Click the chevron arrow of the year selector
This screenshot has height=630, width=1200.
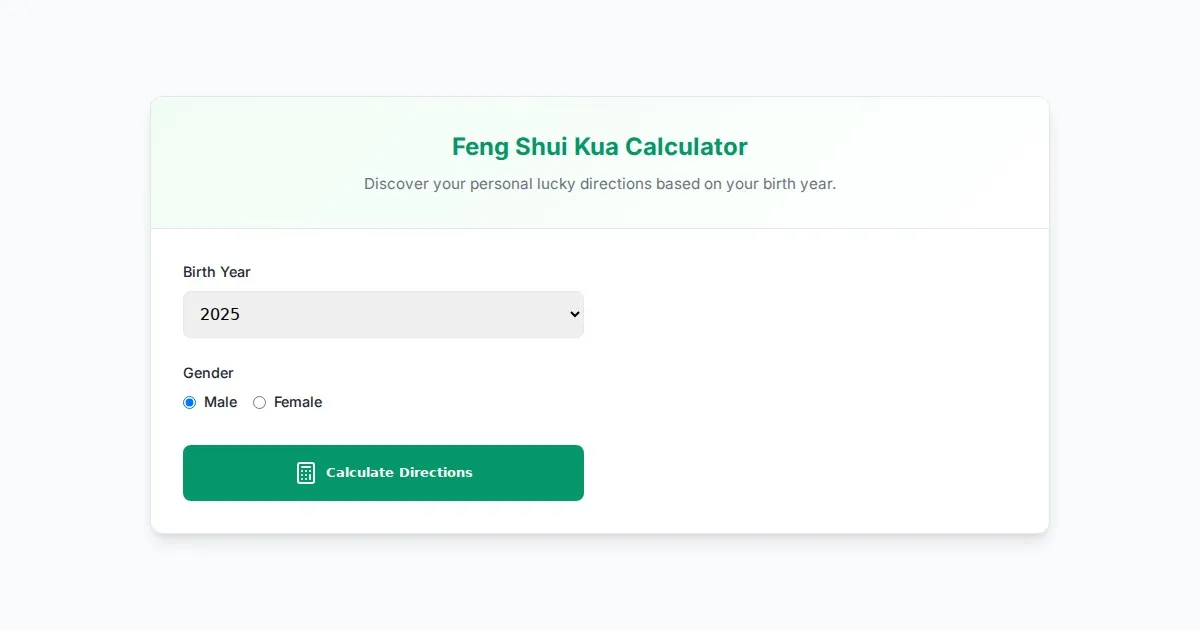pos(574,314)
